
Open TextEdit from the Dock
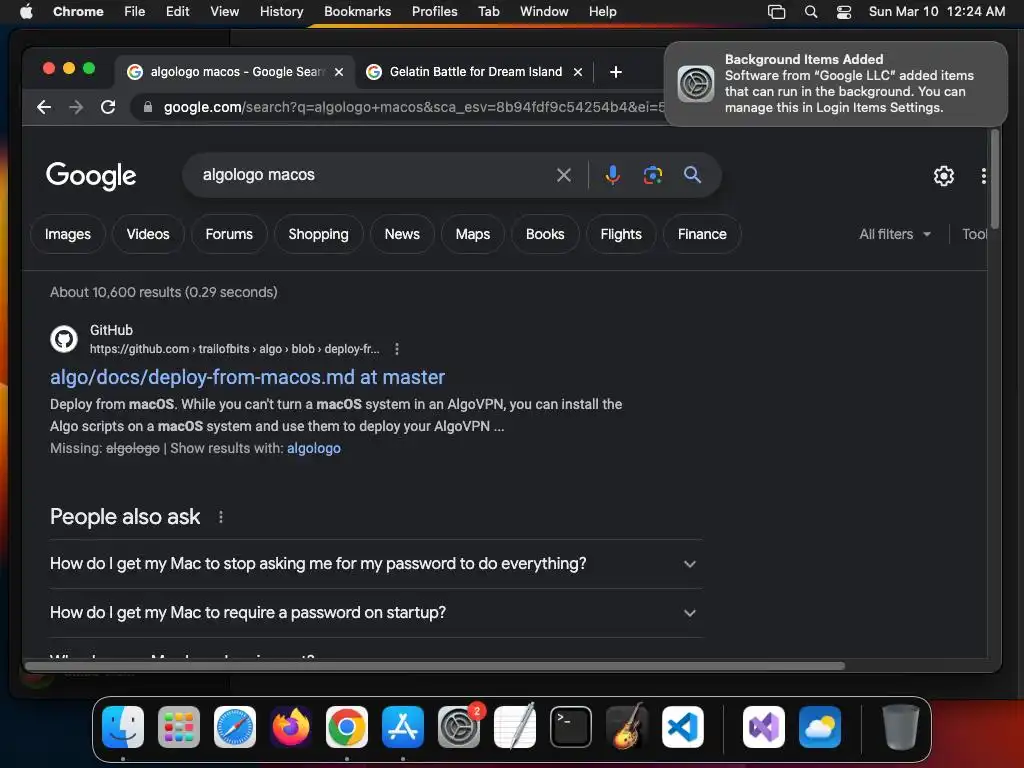515,727
